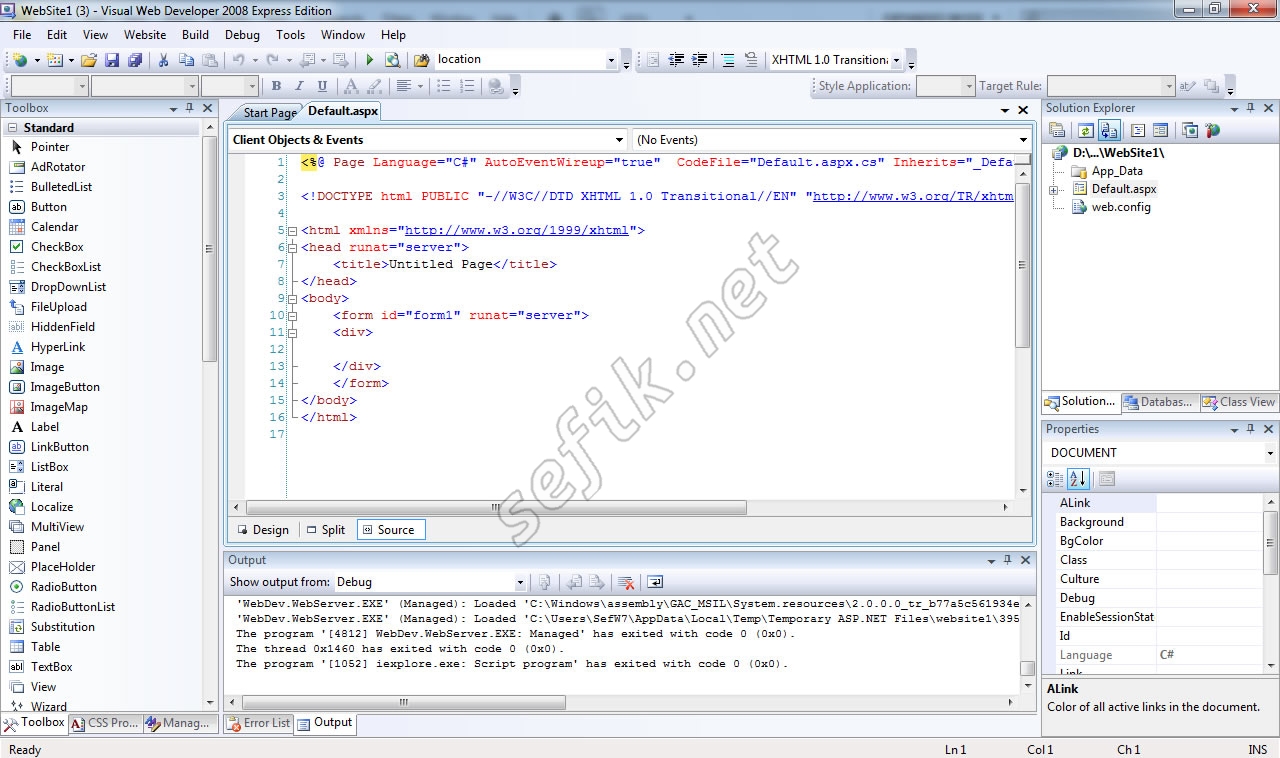This screenshot has height=758, width=1280.
Task: Click the Categorized icon in the Properties panel
Action: point(1056,479)
